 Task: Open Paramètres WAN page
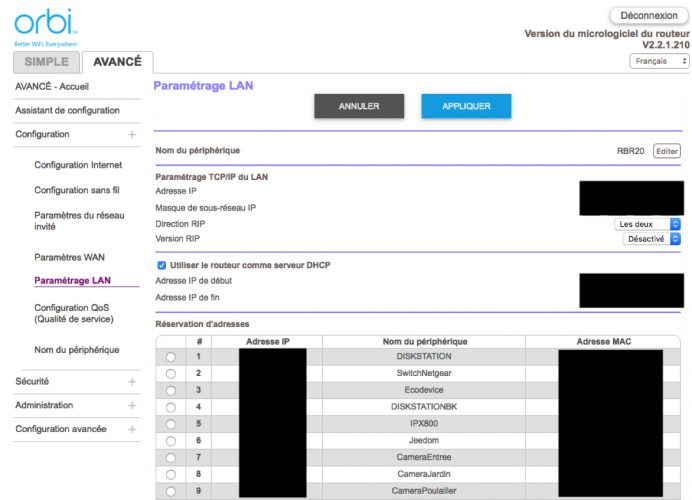pyautogui.click(x=69, y=257)
